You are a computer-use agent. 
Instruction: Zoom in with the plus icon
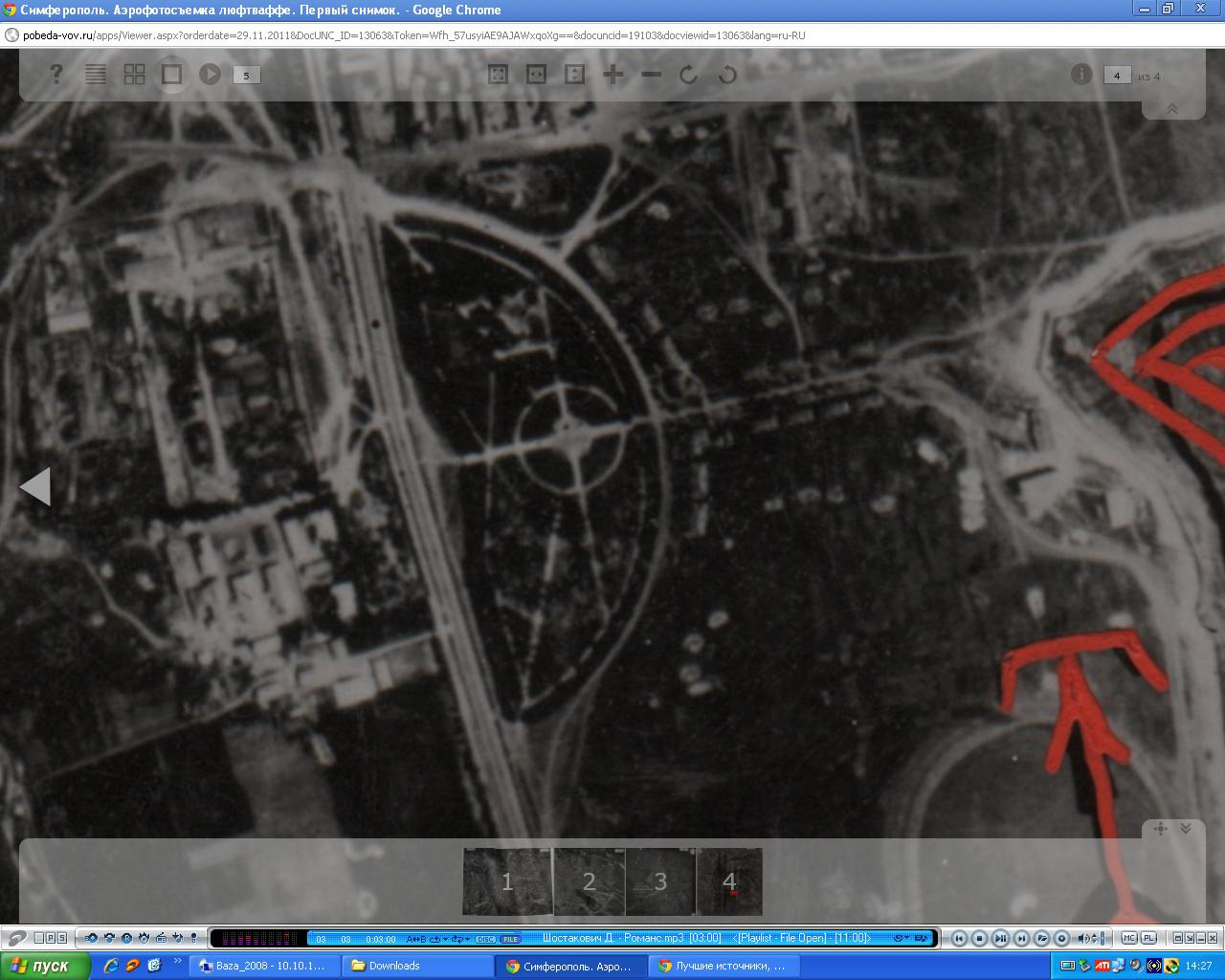click(612, 75)
